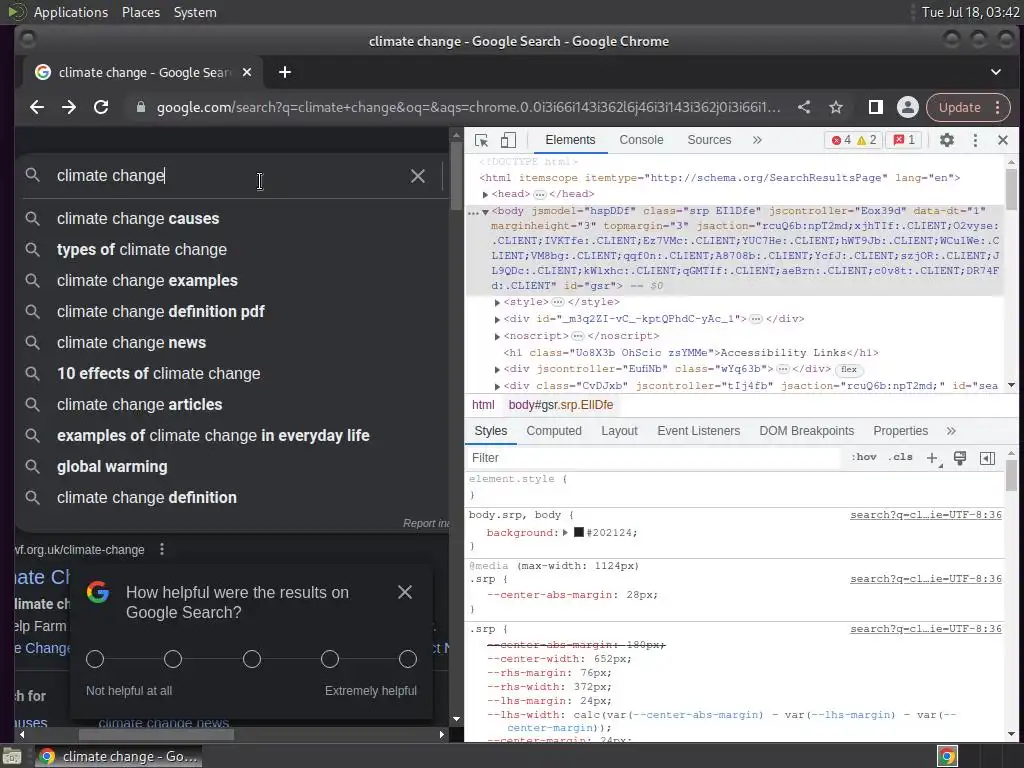This screenshot has width=1024, height=768.
Task: Expand the div jscontroller EufiNb node
Action: tap(497, 370)
